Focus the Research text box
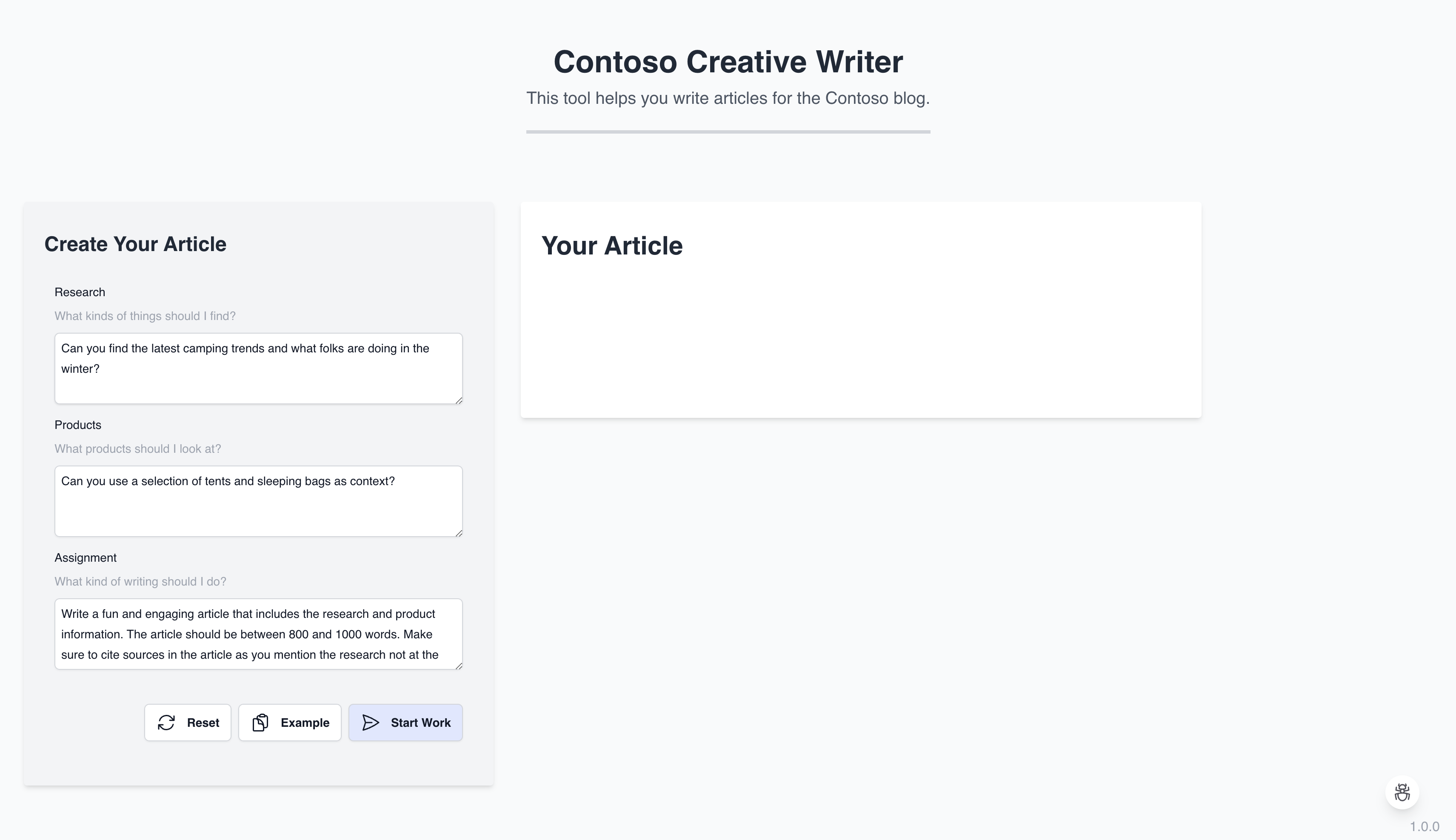The width and height of the screenshot is (1456, 840). [x=258, y=369]
